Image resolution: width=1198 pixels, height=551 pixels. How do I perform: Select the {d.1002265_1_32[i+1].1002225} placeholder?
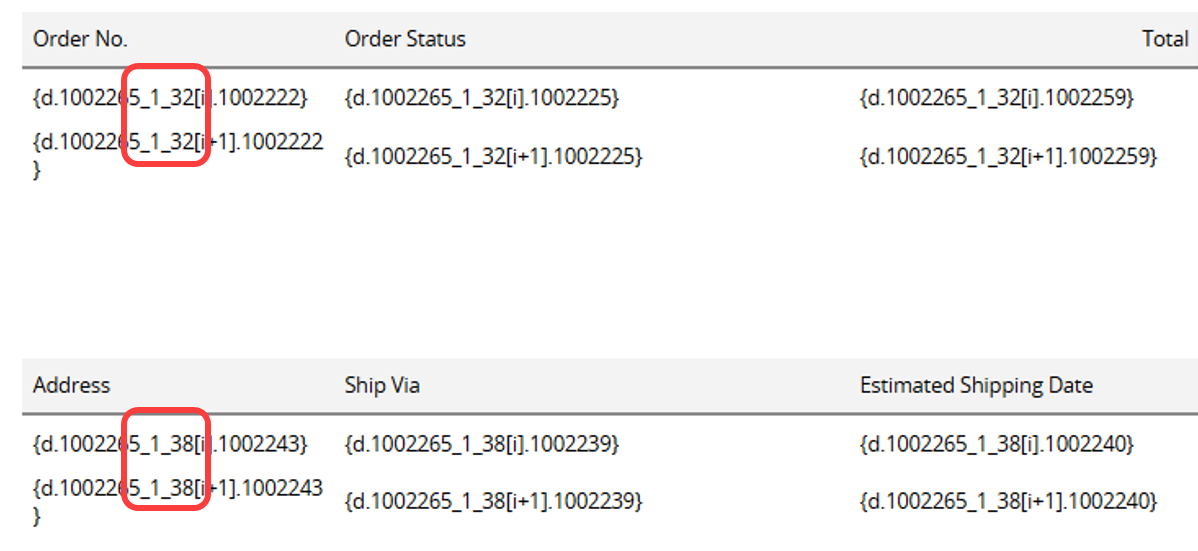click(x=494, y=157)
